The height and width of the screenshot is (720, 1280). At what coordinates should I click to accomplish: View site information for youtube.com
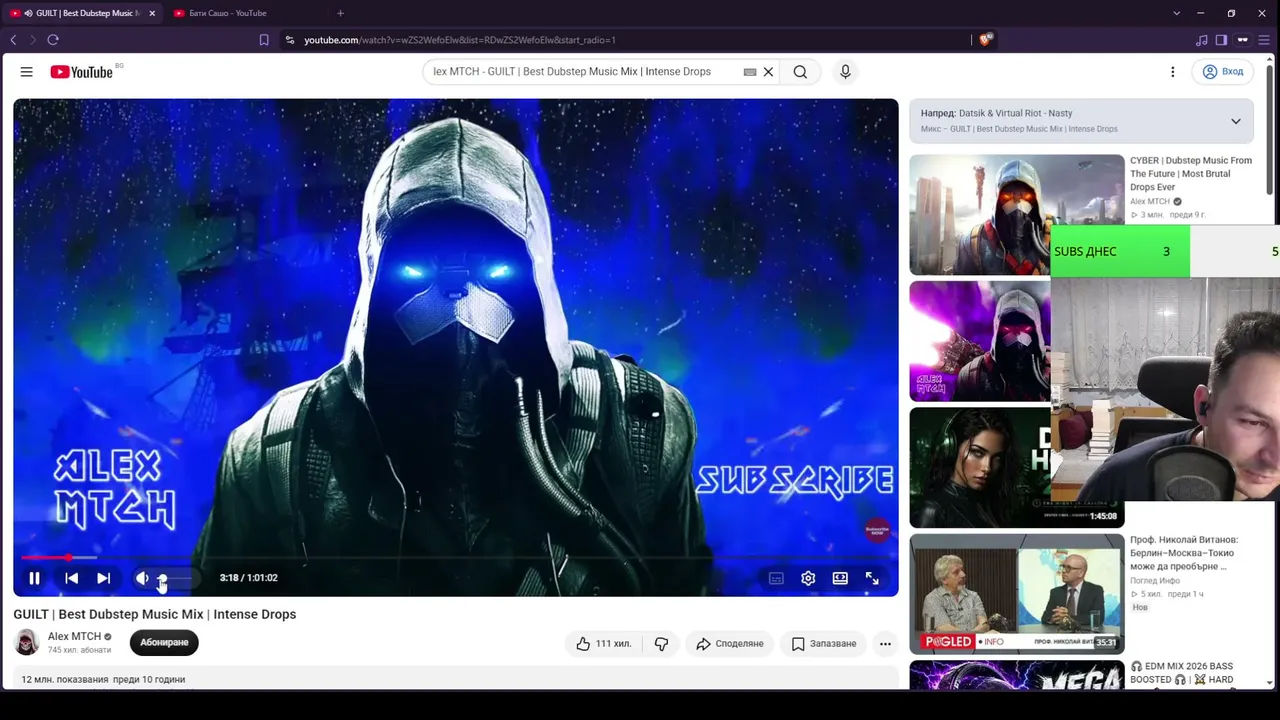tap(290, 40)
